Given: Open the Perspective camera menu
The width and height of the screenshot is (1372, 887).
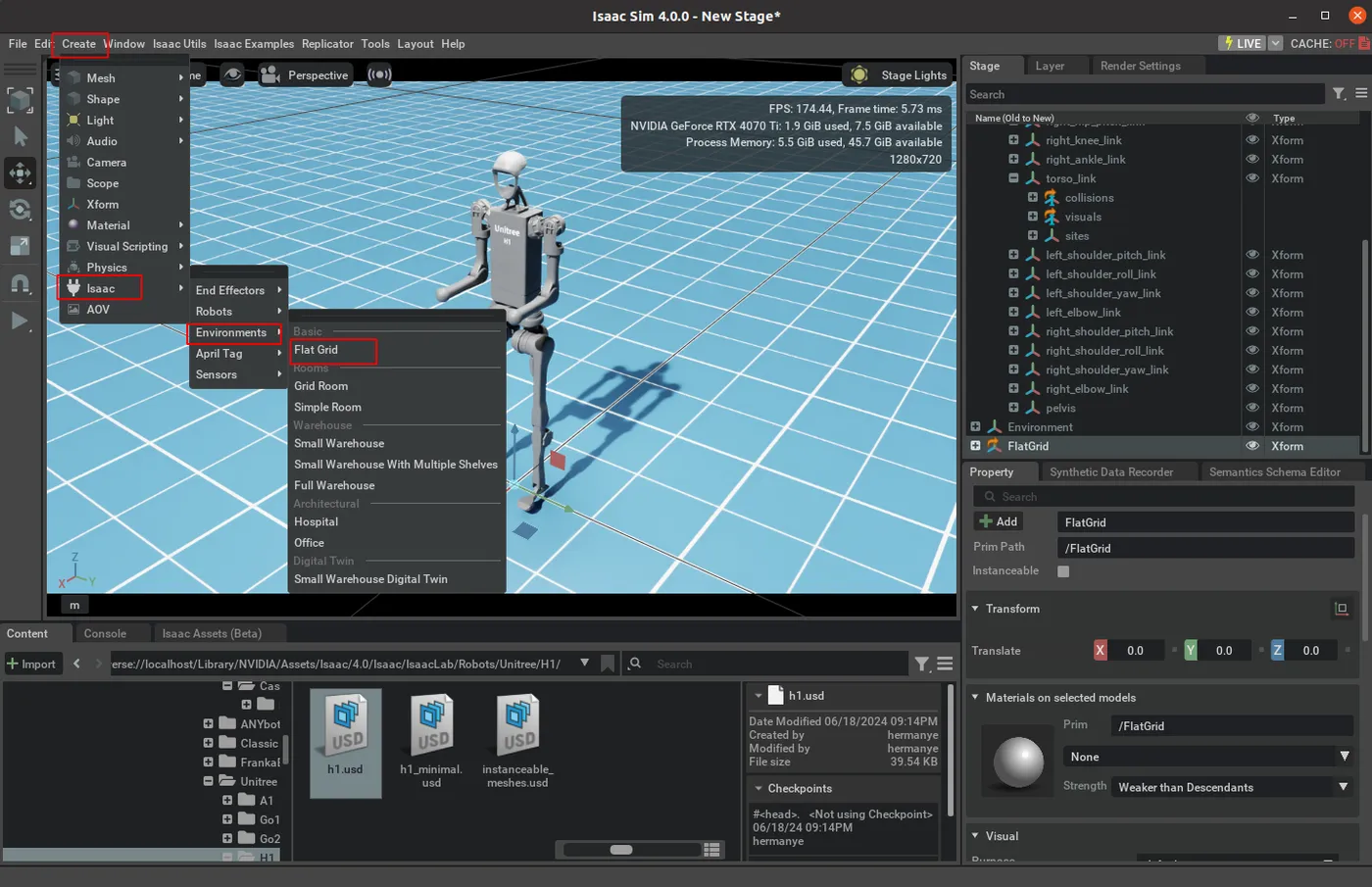Looking at the screenshot, I should point(305,74).
